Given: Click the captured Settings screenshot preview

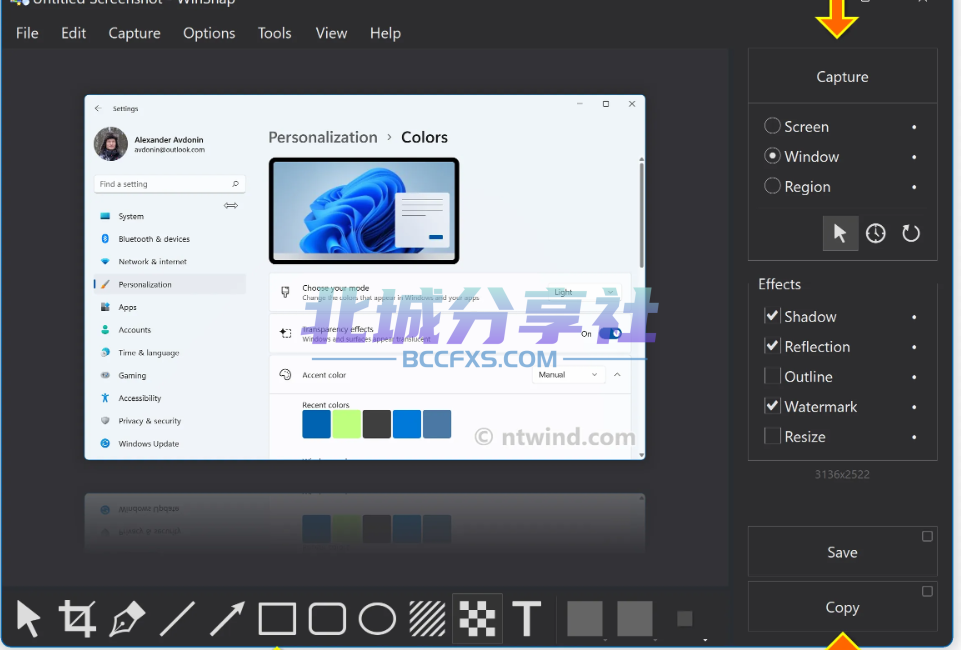Looking at the screenshot, I should coord(365,277).
